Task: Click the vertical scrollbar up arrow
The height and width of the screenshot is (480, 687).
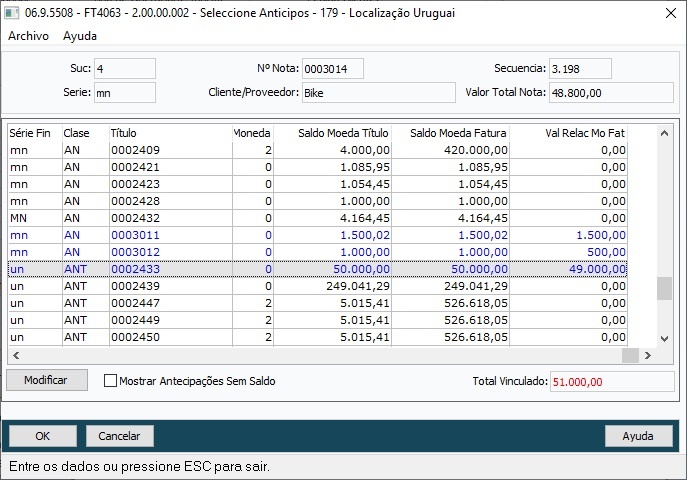Action: tap(664, 132)
